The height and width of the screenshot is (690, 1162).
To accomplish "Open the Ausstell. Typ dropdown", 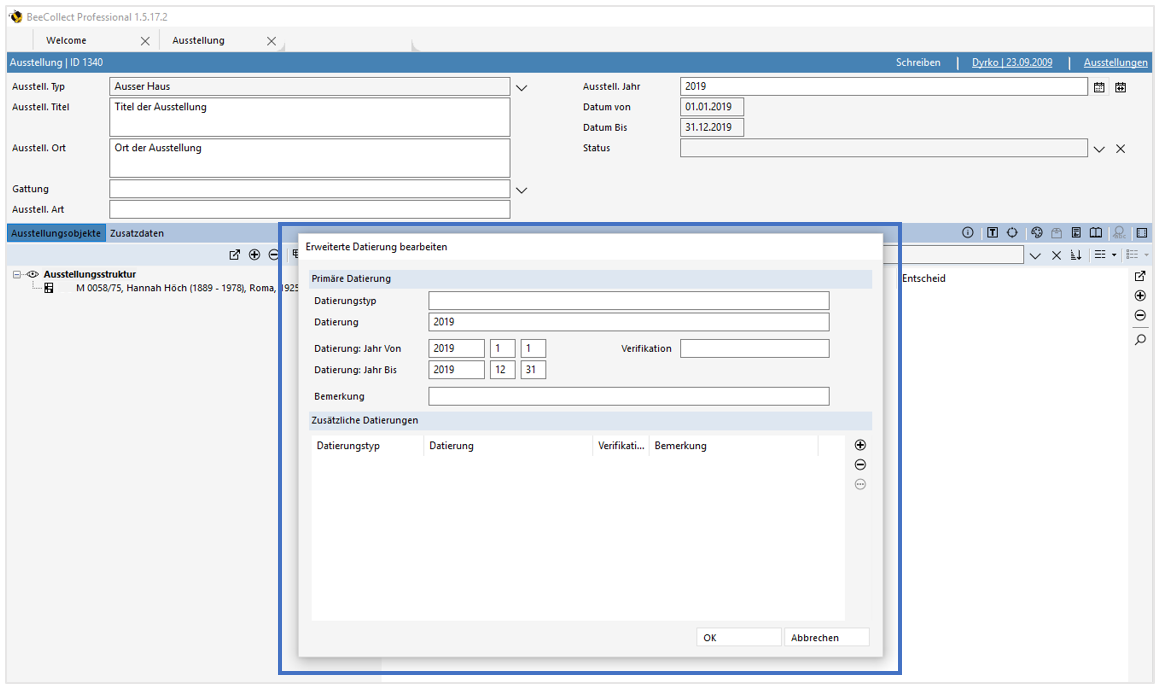I will [x=521, y=88].
